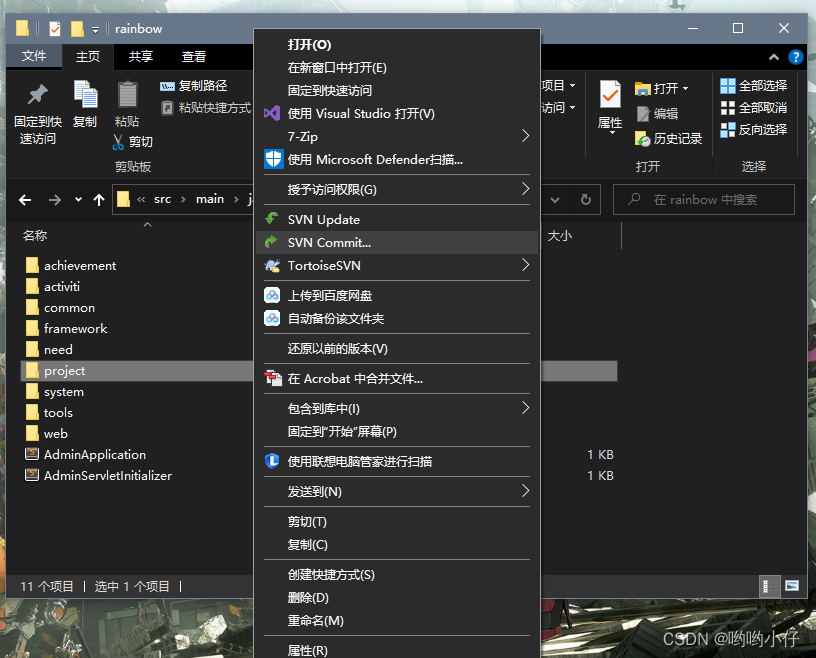The image size is (816, 658).
Task: Click the pin to Quick access icon
Action: (37, 95)
